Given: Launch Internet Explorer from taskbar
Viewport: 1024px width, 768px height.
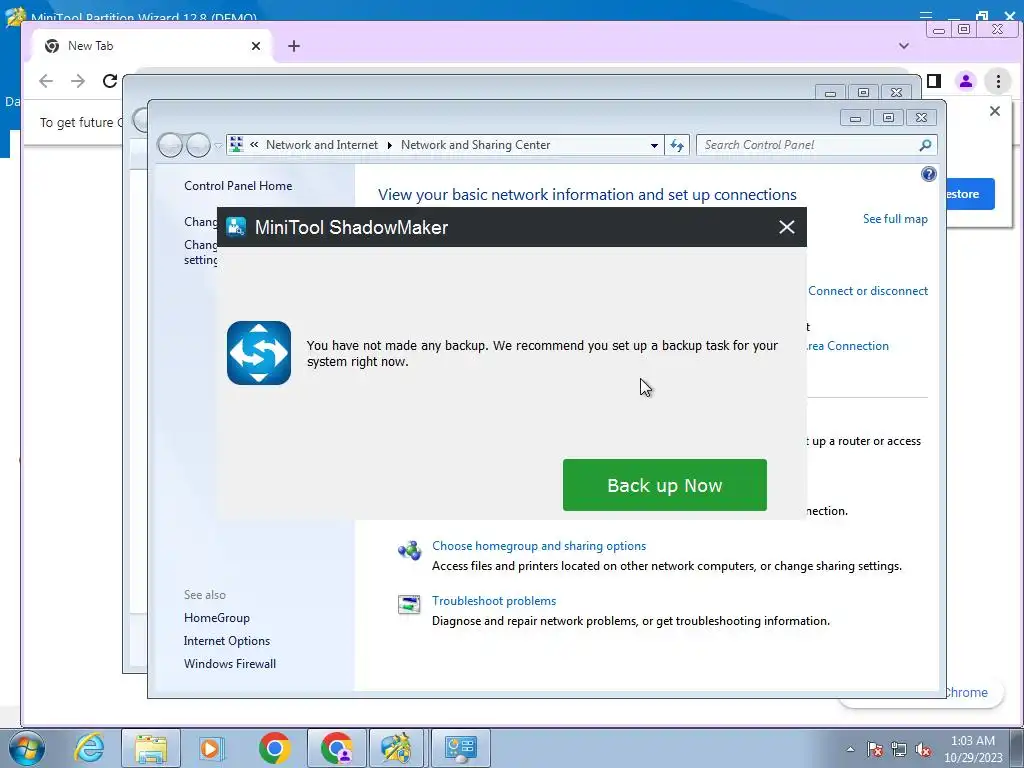Looking at the screenshot, I should (x=89, y=748).
